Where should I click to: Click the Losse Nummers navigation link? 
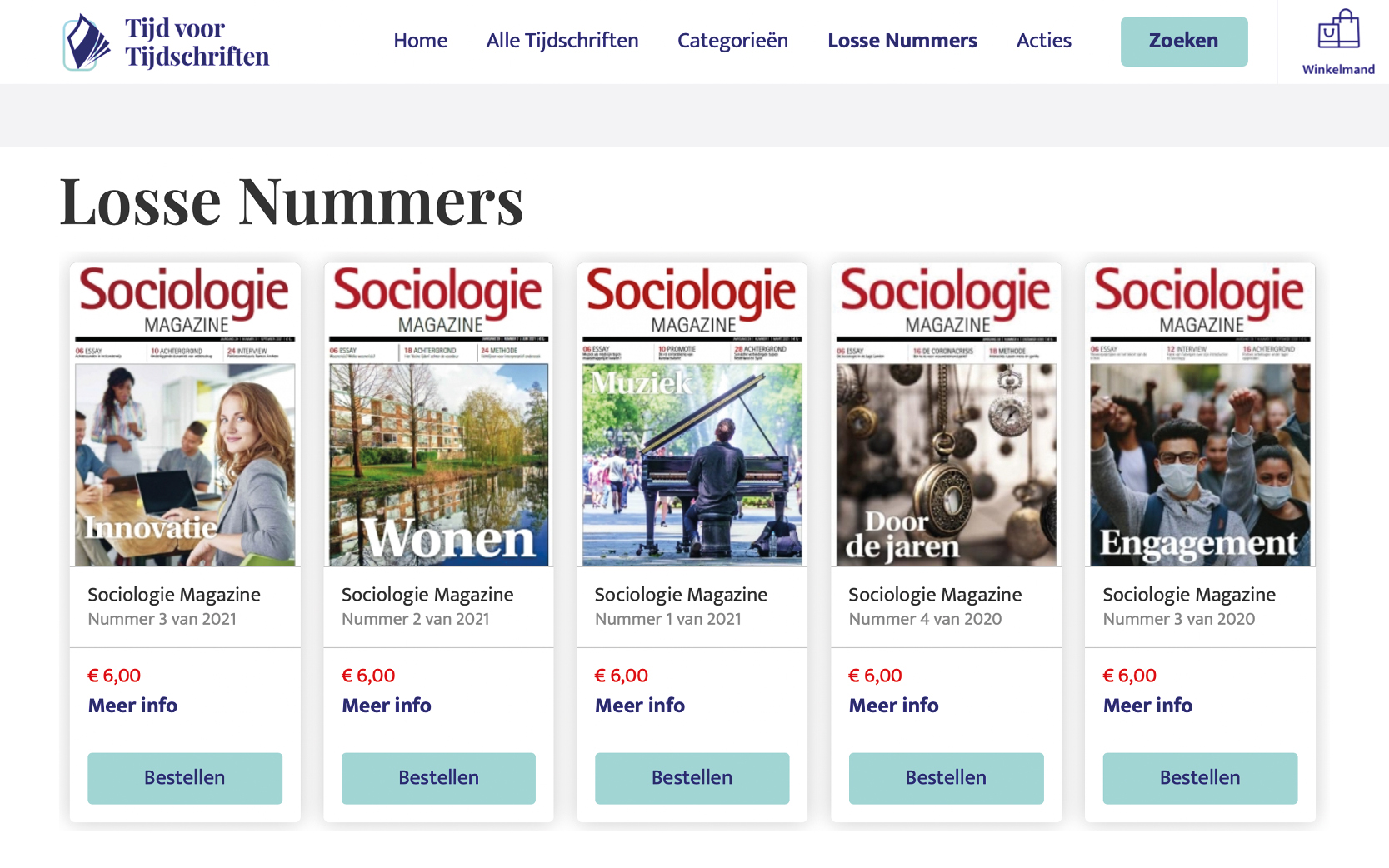point(902,41)
